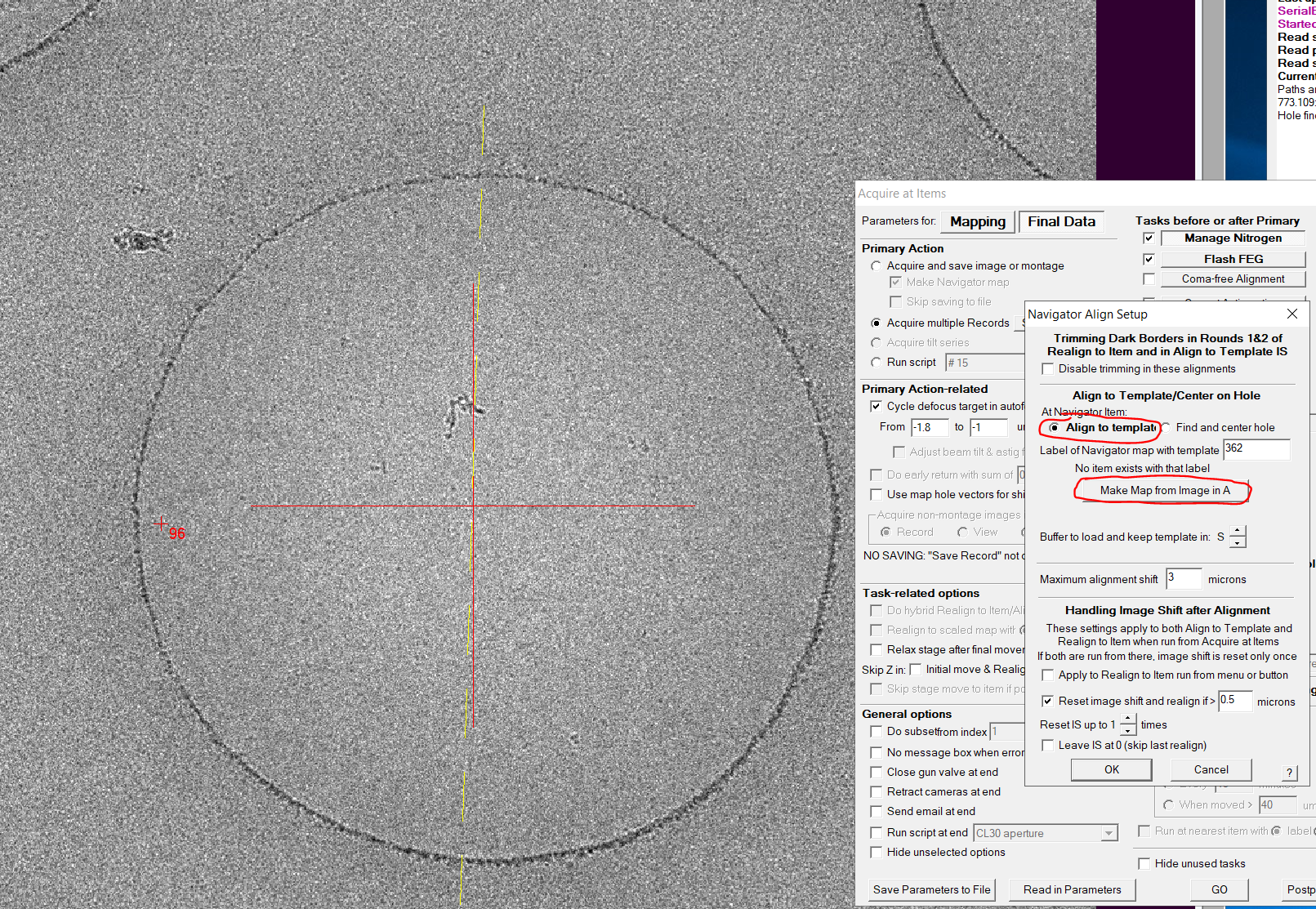Edit the 0.5 microns realign threshold

tap(1235, 702)
